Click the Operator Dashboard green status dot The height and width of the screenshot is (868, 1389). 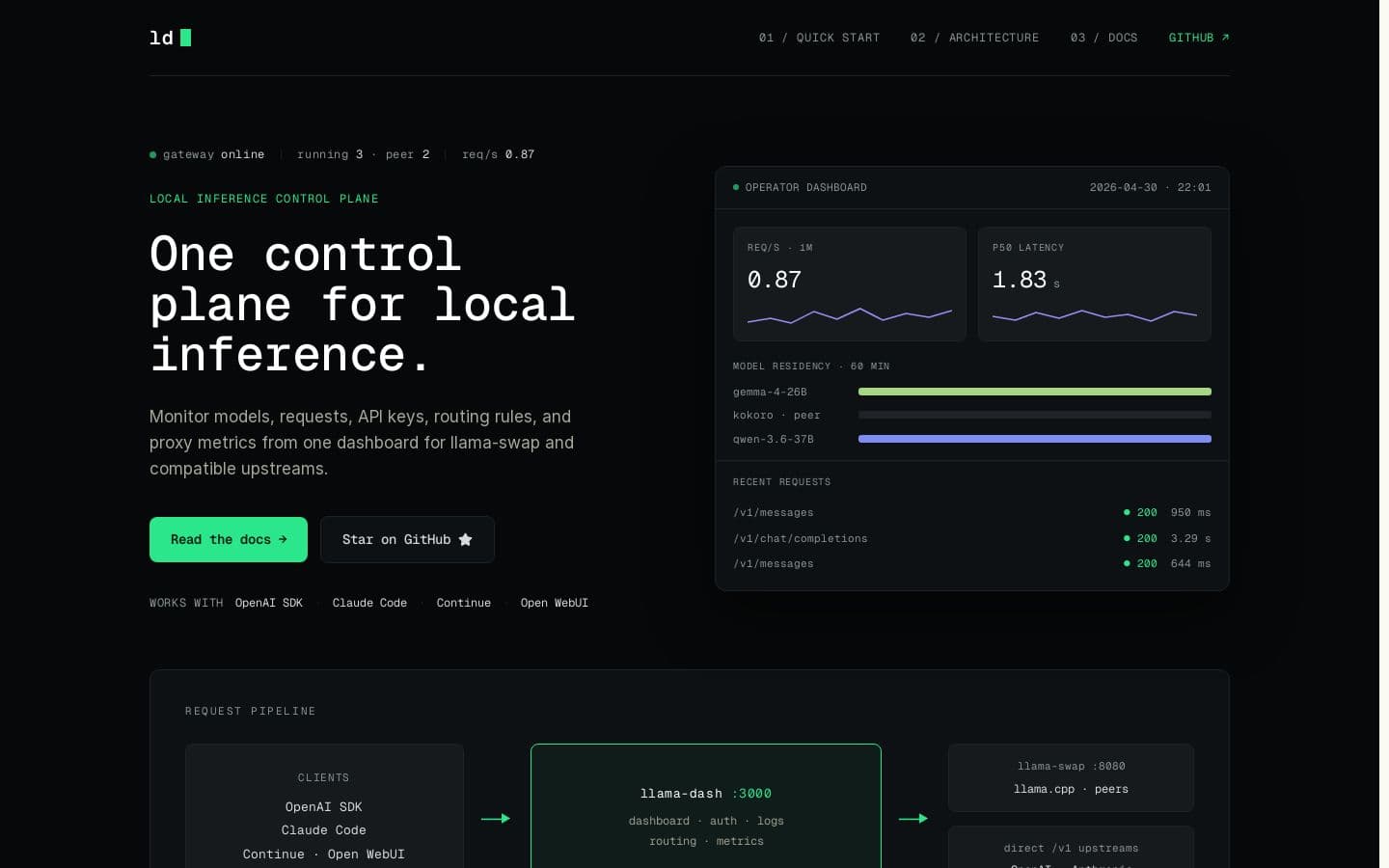tap(736, 187)
